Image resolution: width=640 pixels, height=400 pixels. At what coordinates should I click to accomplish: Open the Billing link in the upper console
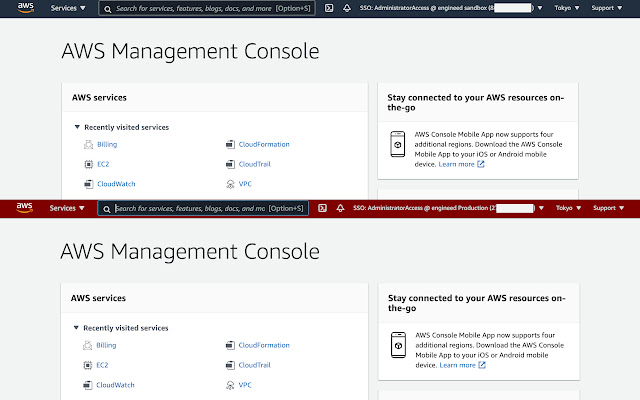point(107,144)
